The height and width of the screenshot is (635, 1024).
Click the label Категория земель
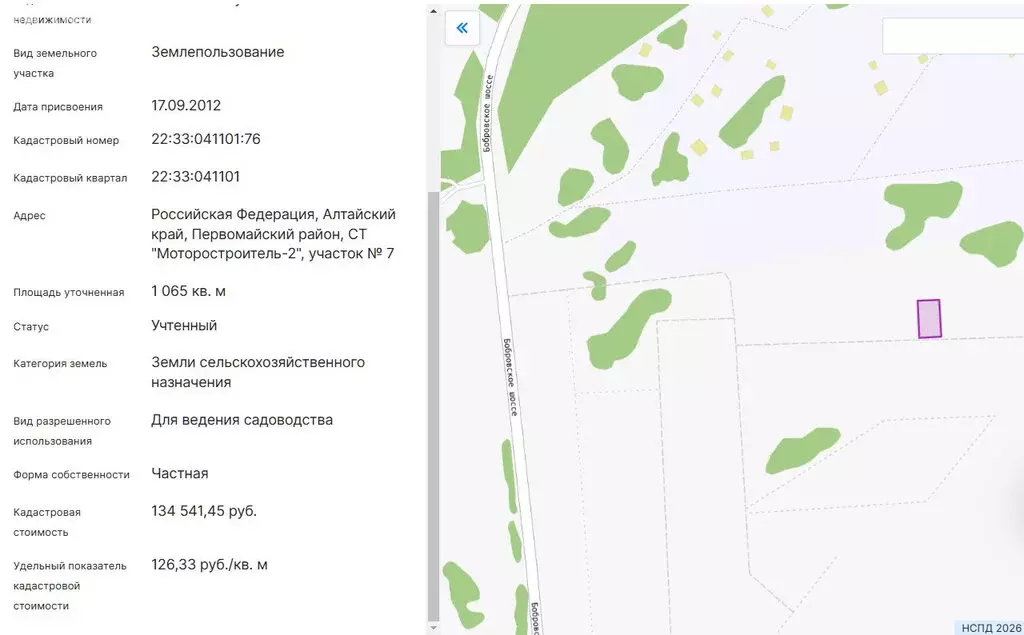coord(60,364)
